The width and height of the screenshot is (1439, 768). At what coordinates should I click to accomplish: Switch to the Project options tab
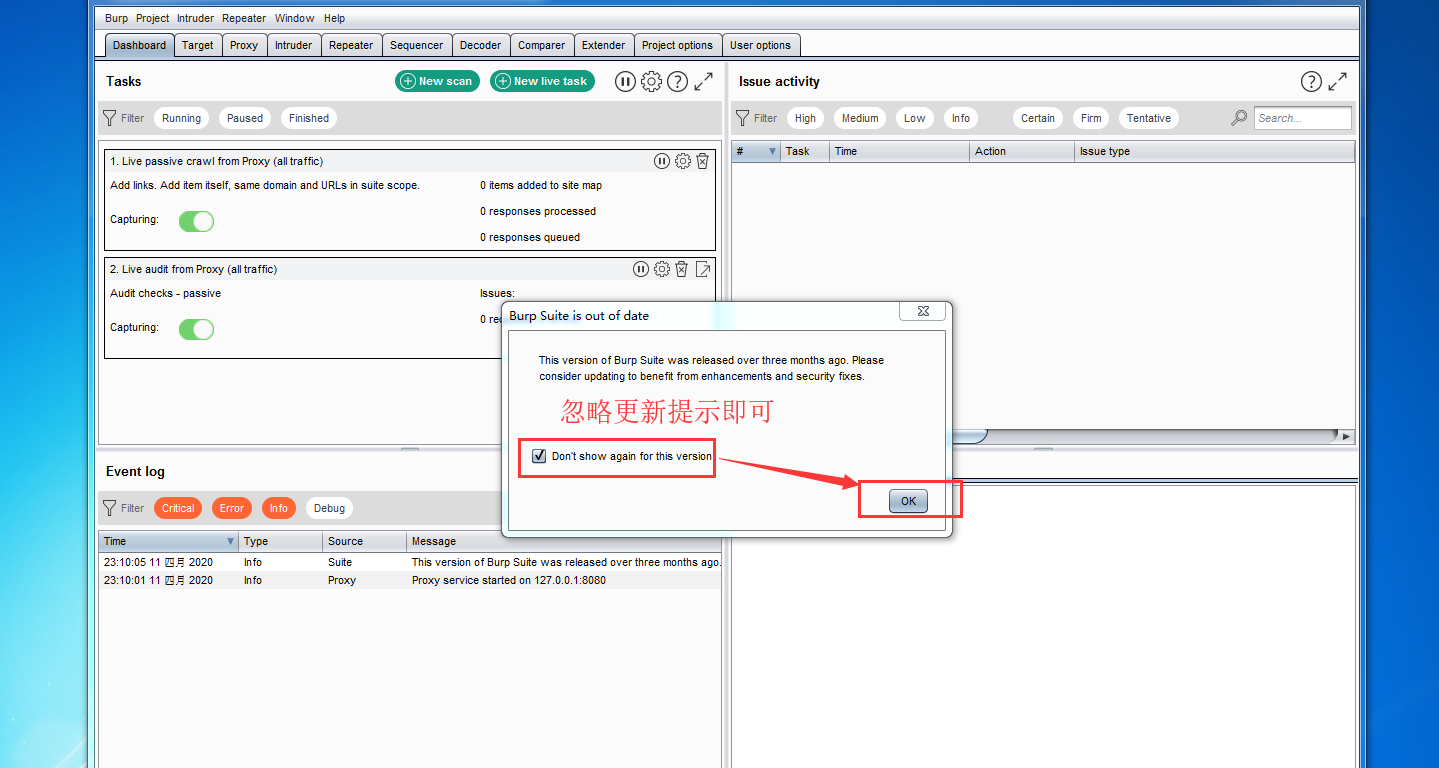(x=677, y=45)
